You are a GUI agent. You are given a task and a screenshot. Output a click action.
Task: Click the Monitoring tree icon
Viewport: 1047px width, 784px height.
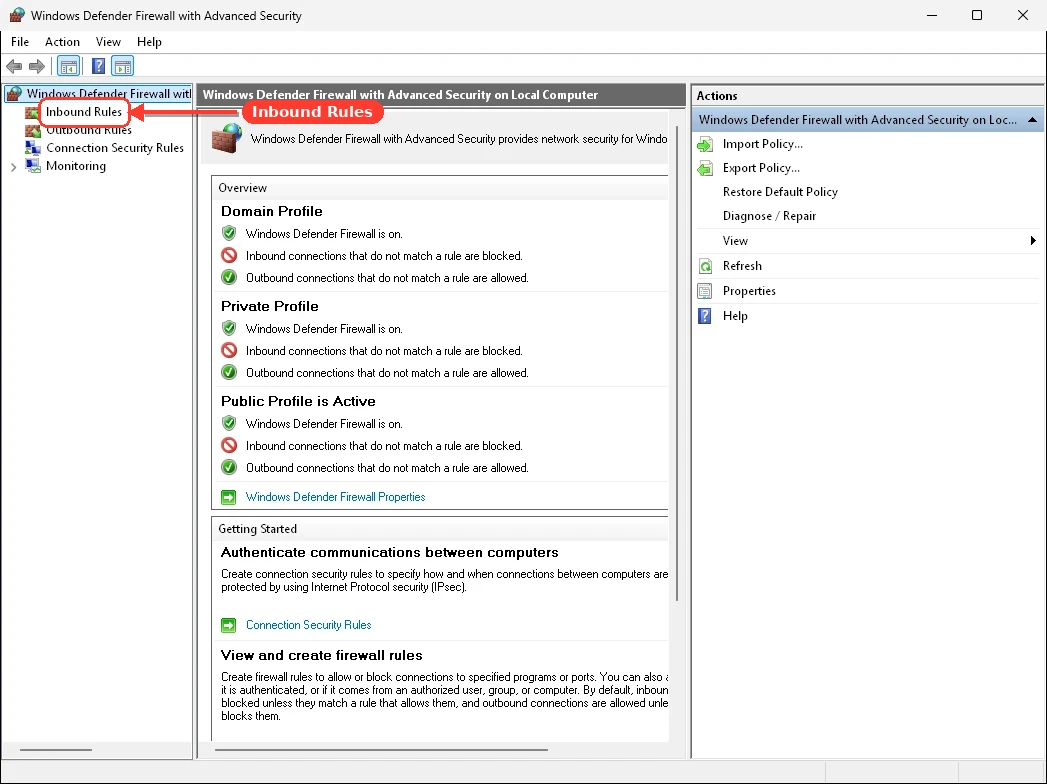(x=33, y=166)
